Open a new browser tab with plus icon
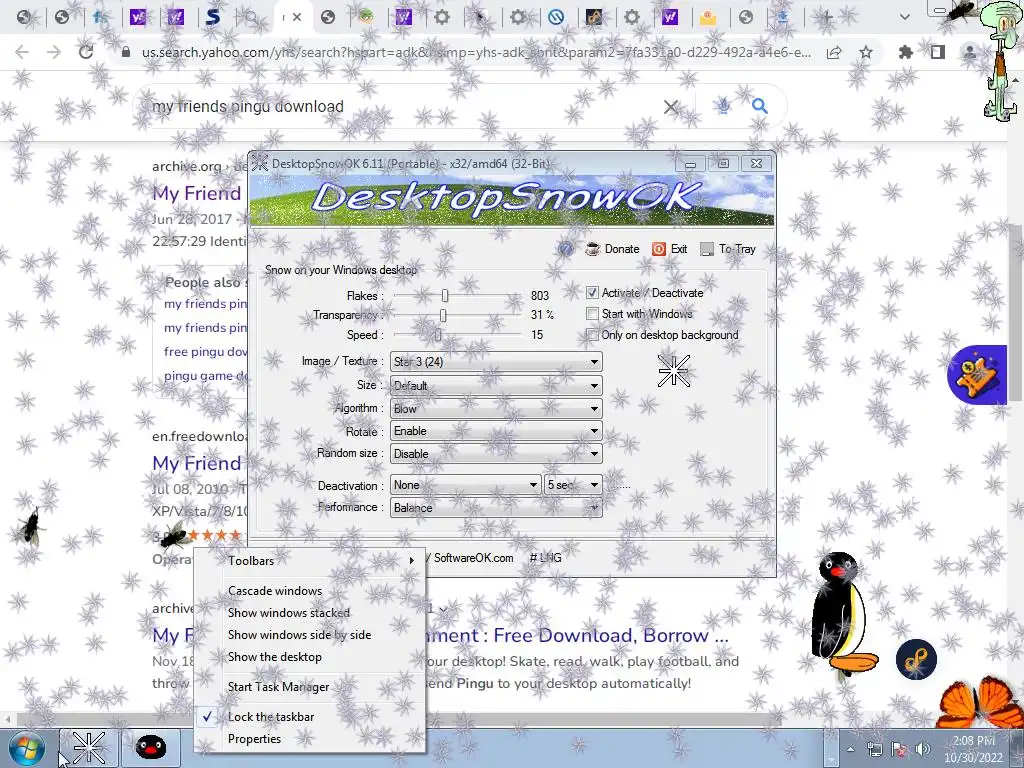Viewport: 1024px width, 768px height. point(825,18)
